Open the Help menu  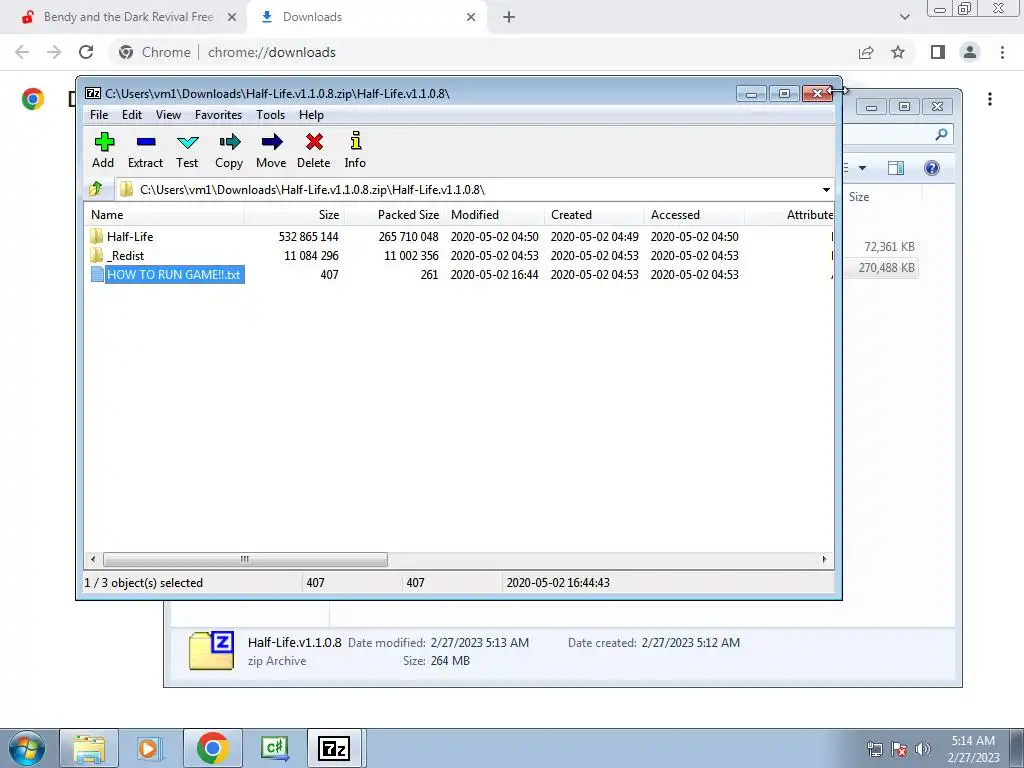click(312, 115)
